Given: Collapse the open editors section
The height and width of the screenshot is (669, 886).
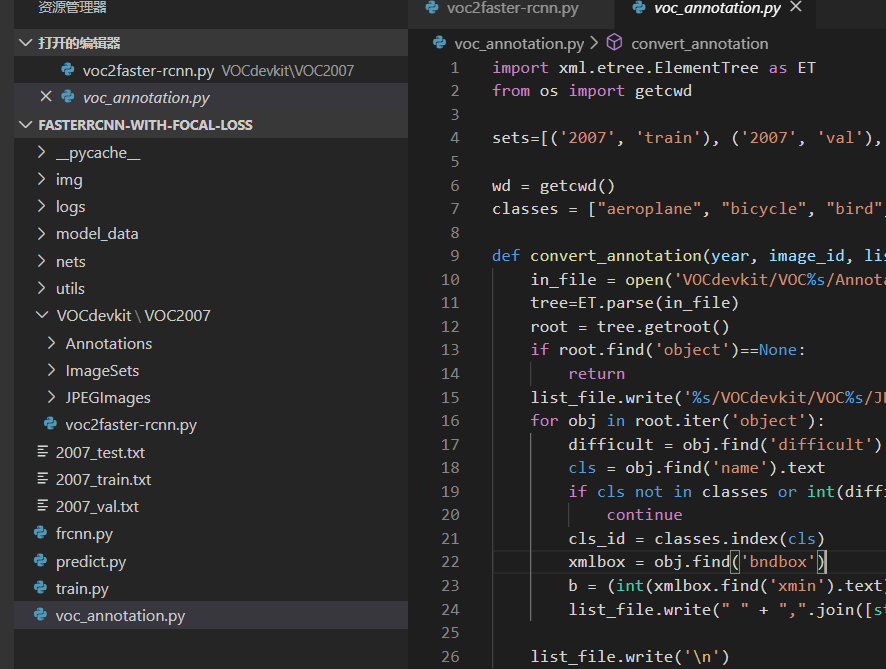Looking at the screenshot, I should pyautogui.click(x=25, y=43).
